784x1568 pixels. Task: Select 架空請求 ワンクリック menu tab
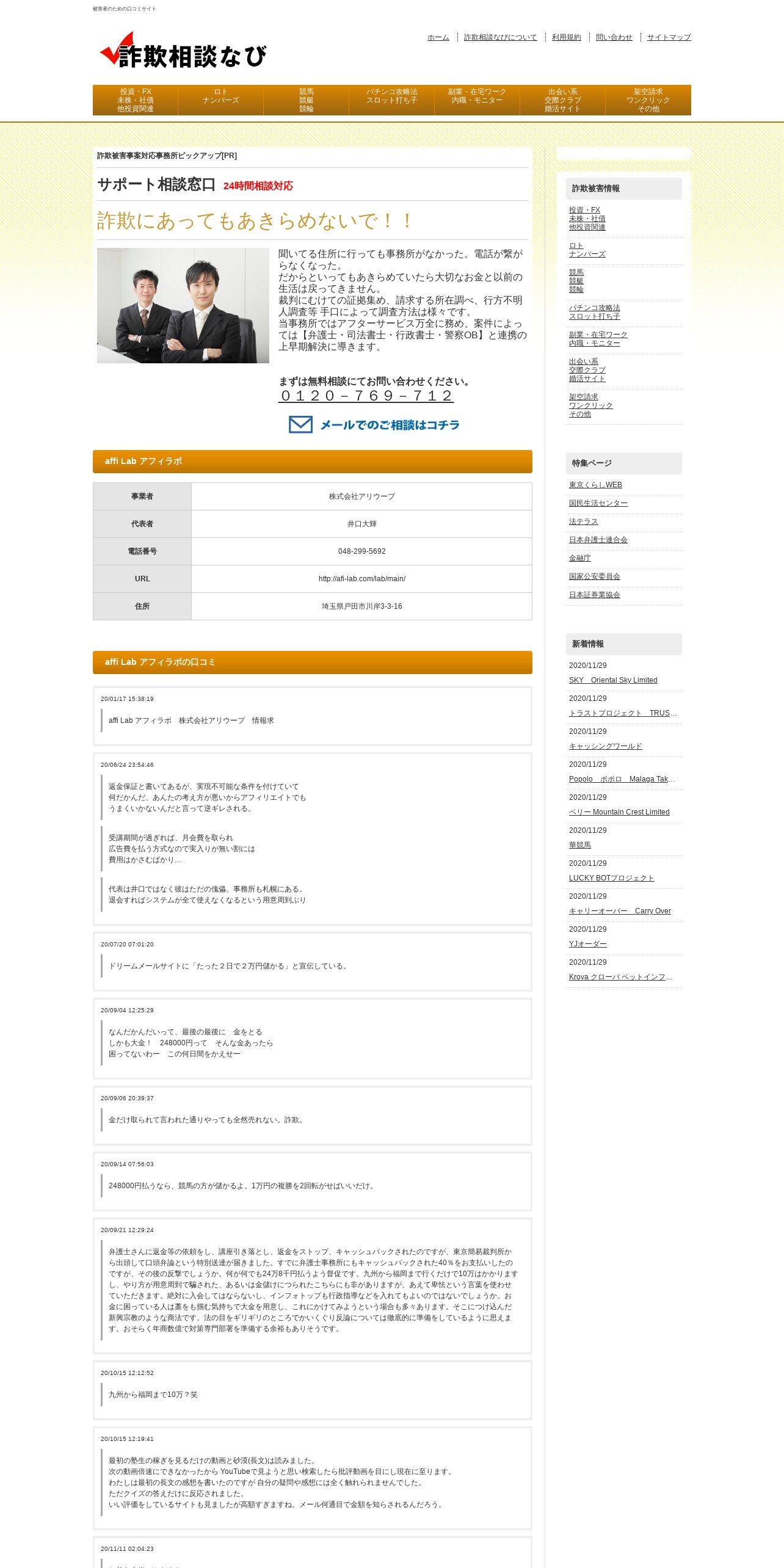point(648,100)
